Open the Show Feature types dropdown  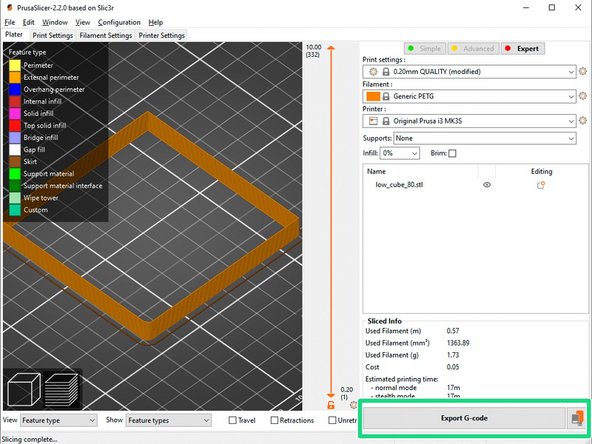pos(168,420)
